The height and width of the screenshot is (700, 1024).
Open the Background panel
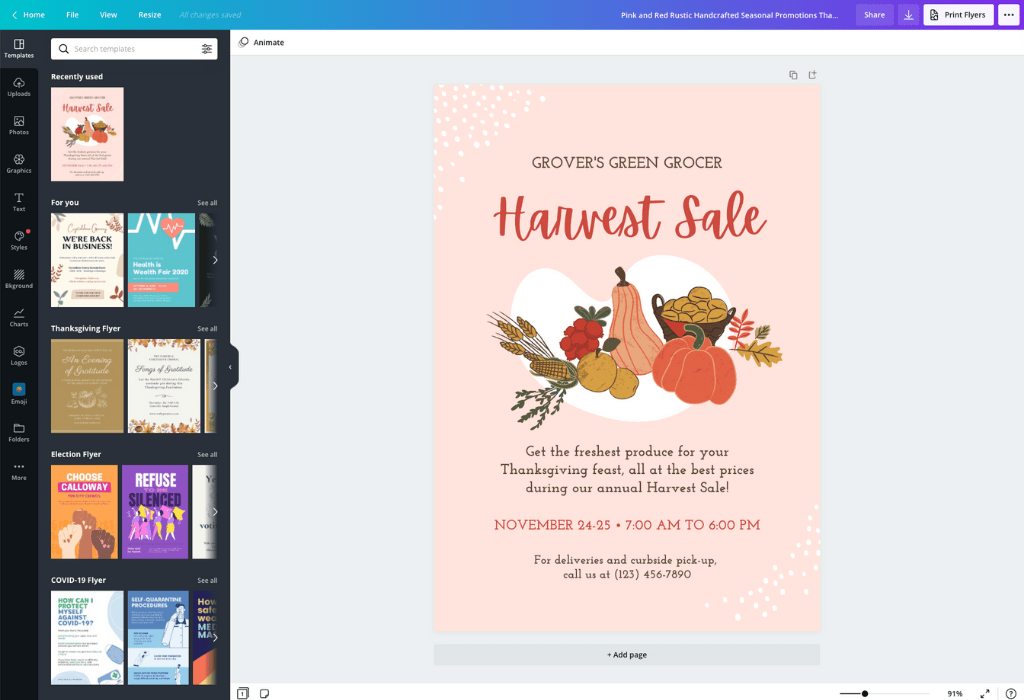(x=18, y=279)
